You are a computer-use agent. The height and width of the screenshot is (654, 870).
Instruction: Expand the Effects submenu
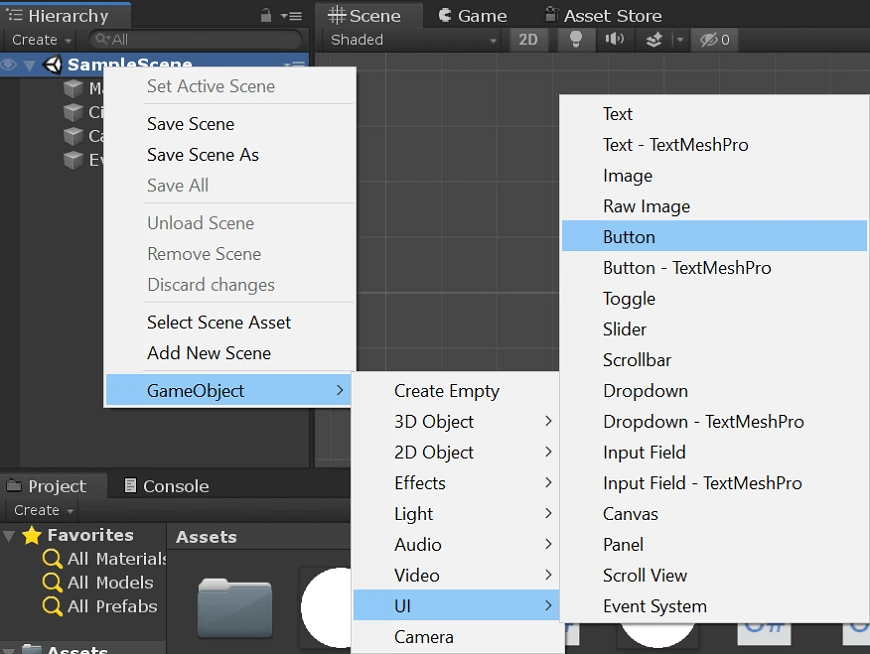click(456, 483)
